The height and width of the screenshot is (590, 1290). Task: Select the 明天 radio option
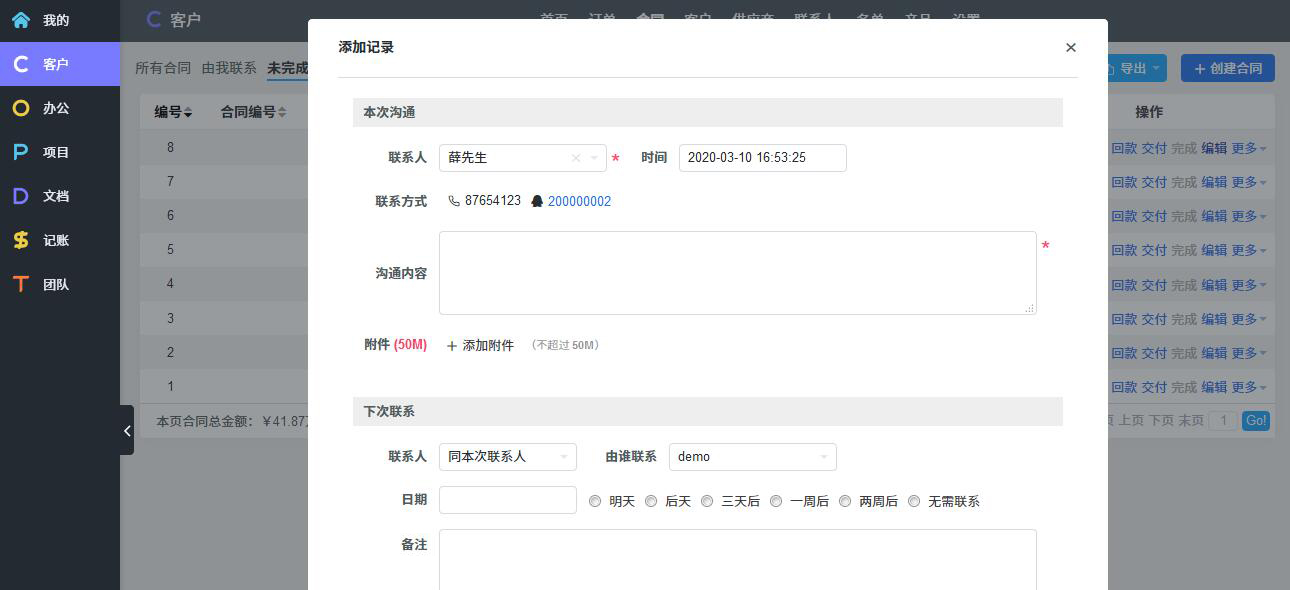click(595, 501)
